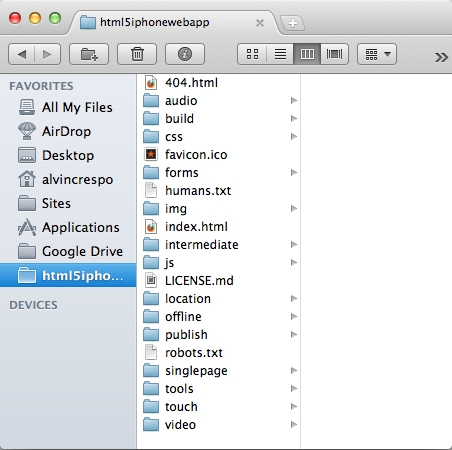Switch to icon view mode
This screenshot has width=452, height=450.
point(252,54)
